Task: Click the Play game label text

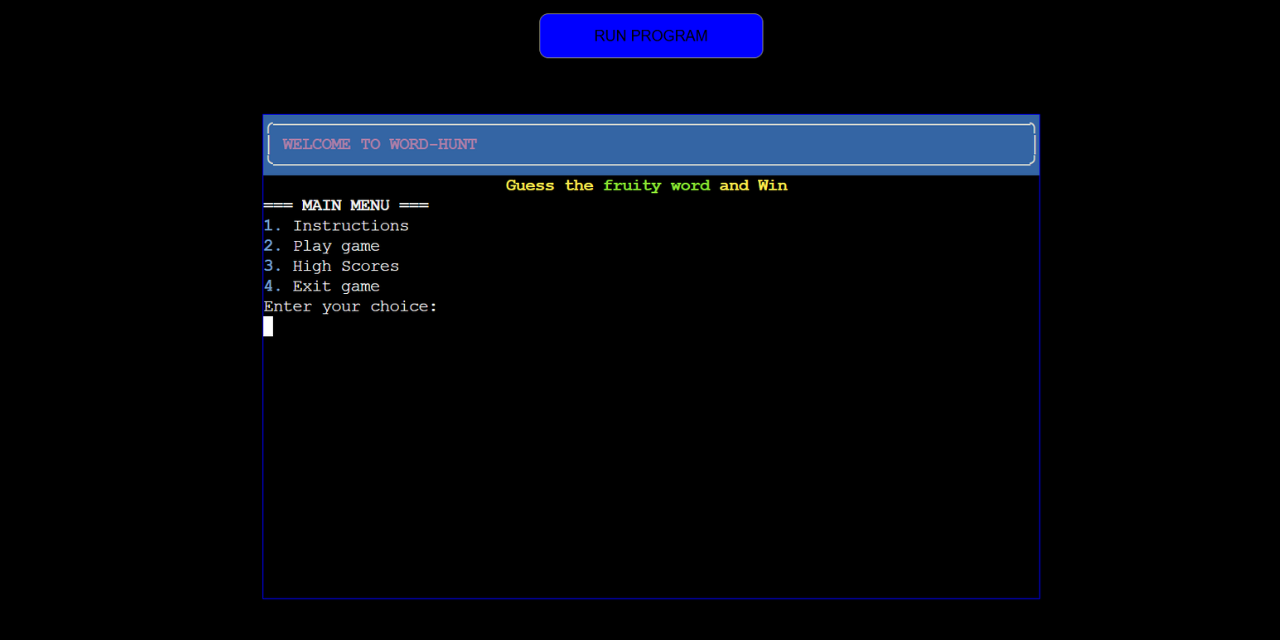Action: (x=336, y=245)
